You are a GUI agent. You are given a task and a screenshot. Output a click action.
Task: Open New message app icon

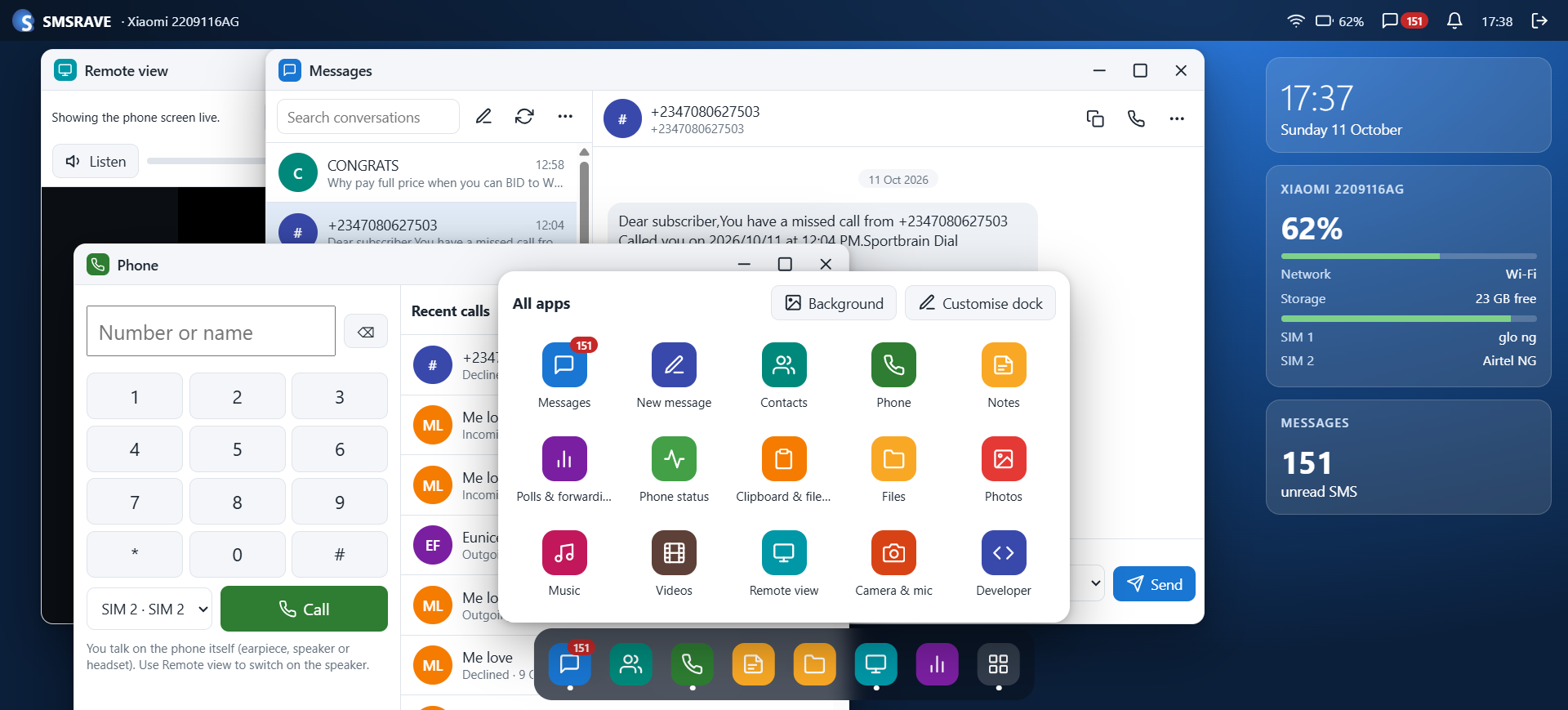674,365
